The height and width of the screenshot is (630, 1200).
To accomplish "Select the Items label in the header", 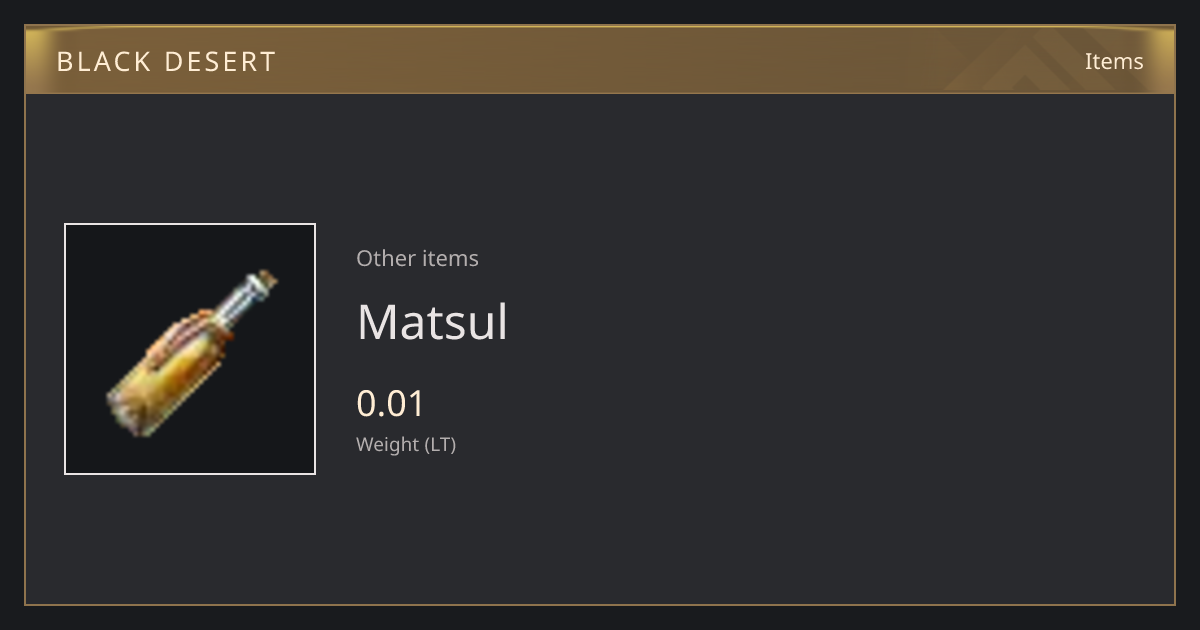I will pyautogui.click(x=1114, y=61).
